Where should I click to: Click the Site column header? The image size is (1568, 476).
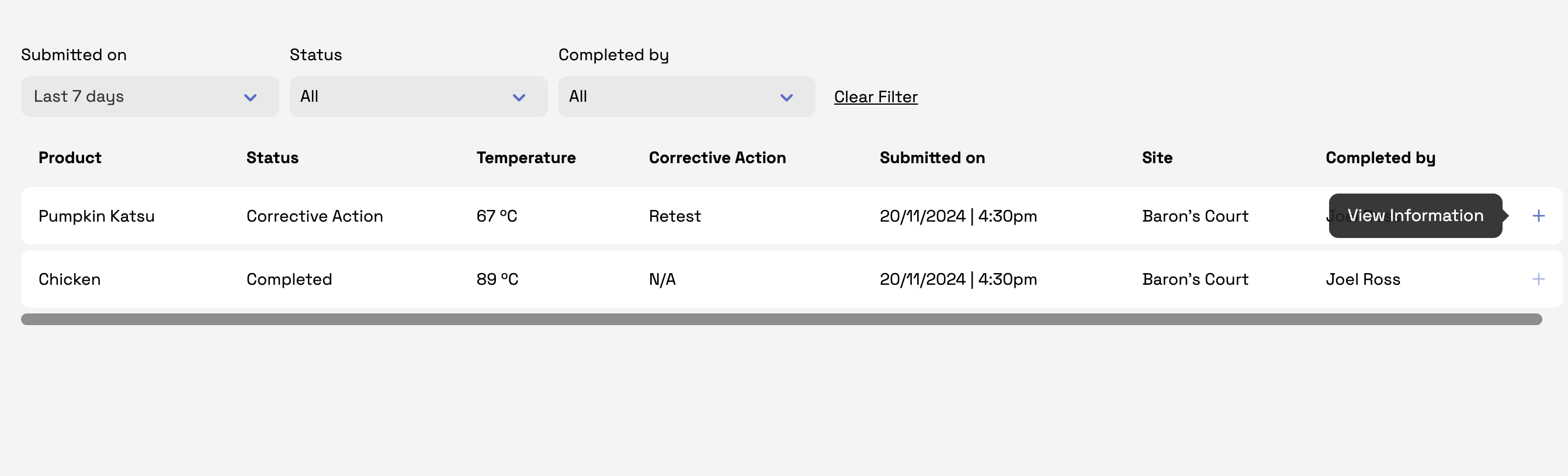click(1157, 158)
